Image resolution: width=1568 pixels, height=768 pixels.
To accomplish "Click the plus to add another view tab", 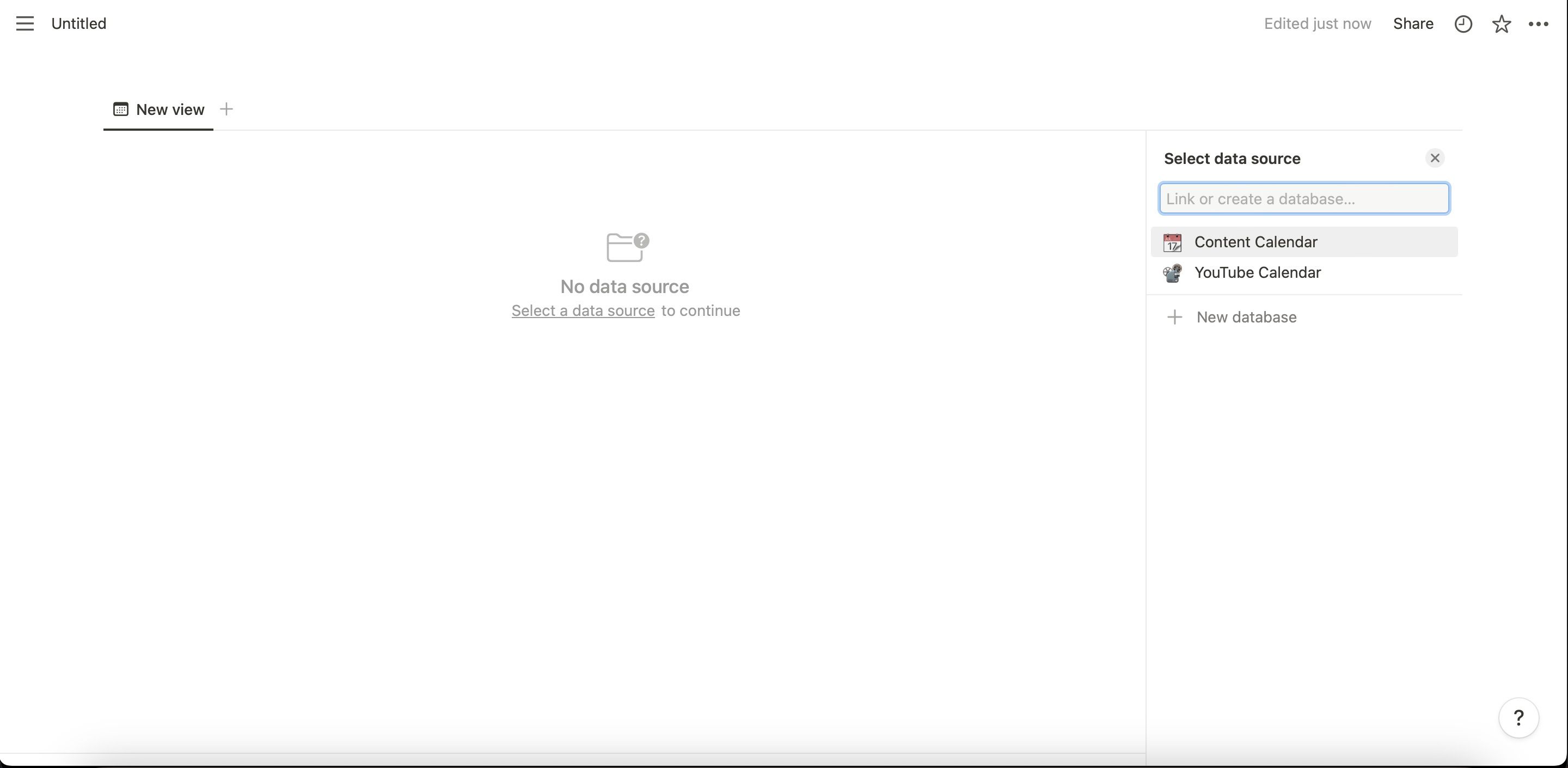I will click(x=227, y=110).
